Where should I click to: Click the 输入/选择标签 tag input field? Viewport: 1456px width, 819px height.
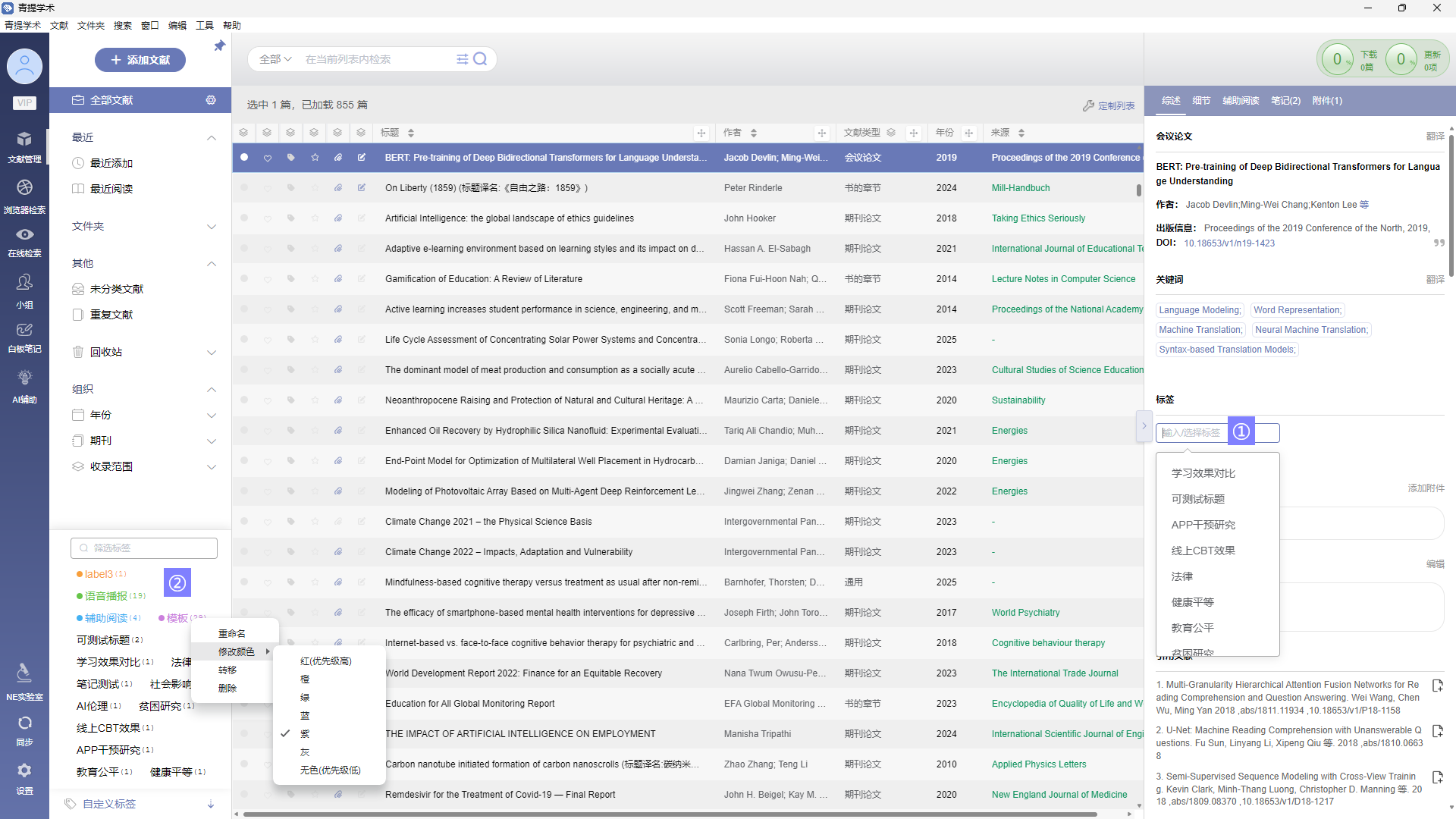pos(1191,433)
